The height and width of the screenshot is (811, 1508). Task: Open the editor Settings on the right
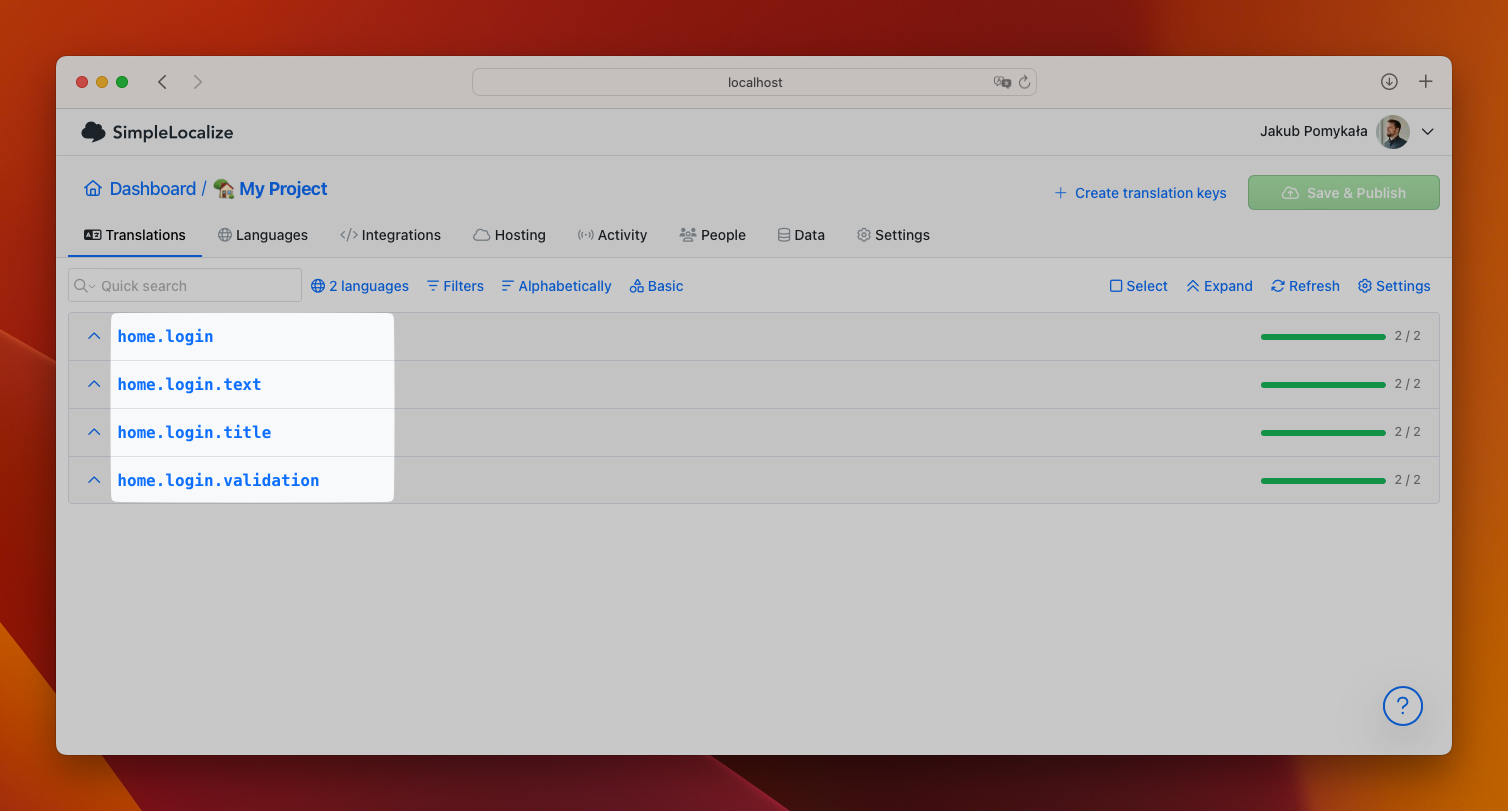tap(1394, 286)
